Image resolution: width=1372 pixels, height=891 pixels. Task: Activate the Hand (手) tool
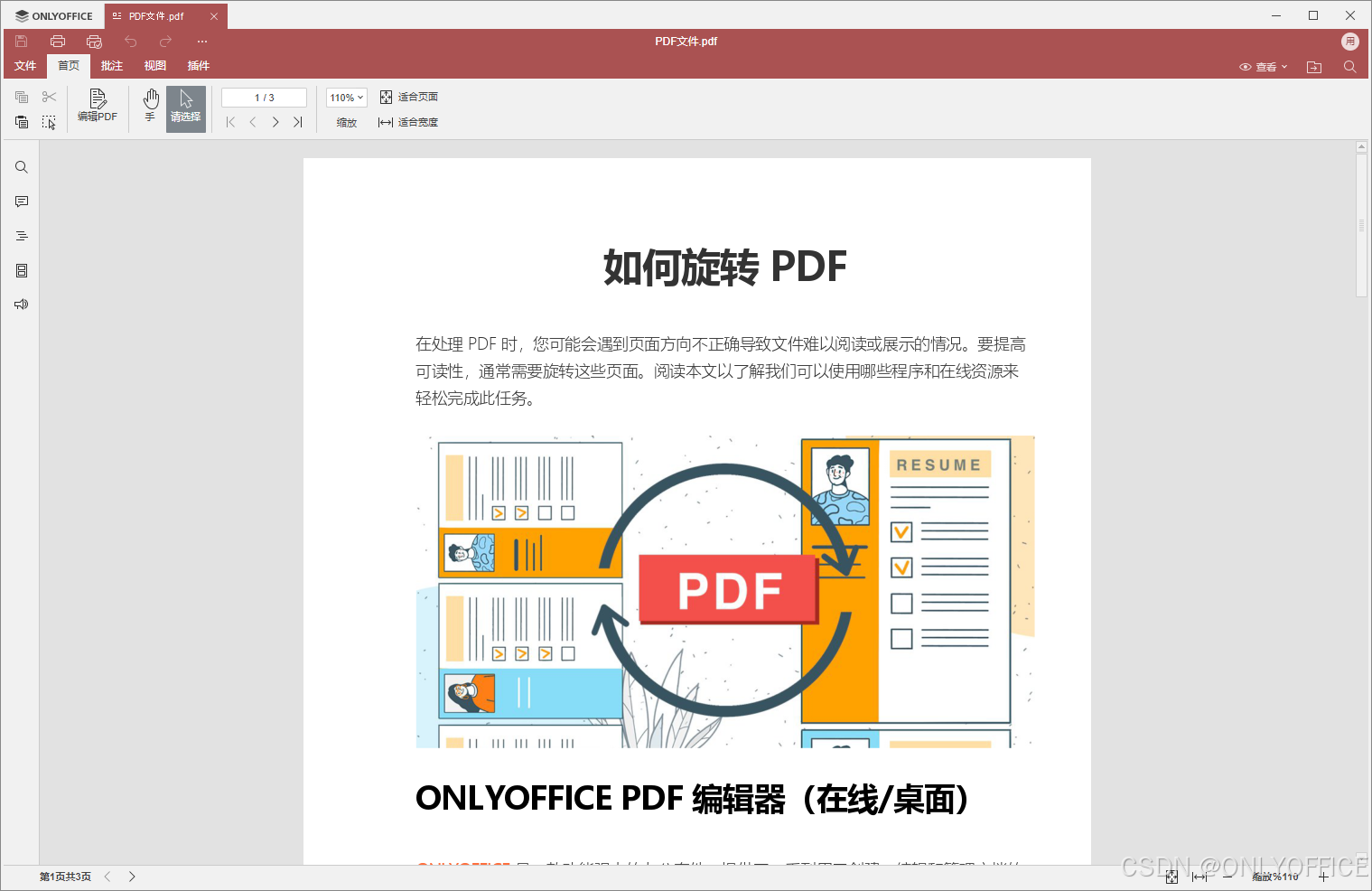tap(151, 106)
